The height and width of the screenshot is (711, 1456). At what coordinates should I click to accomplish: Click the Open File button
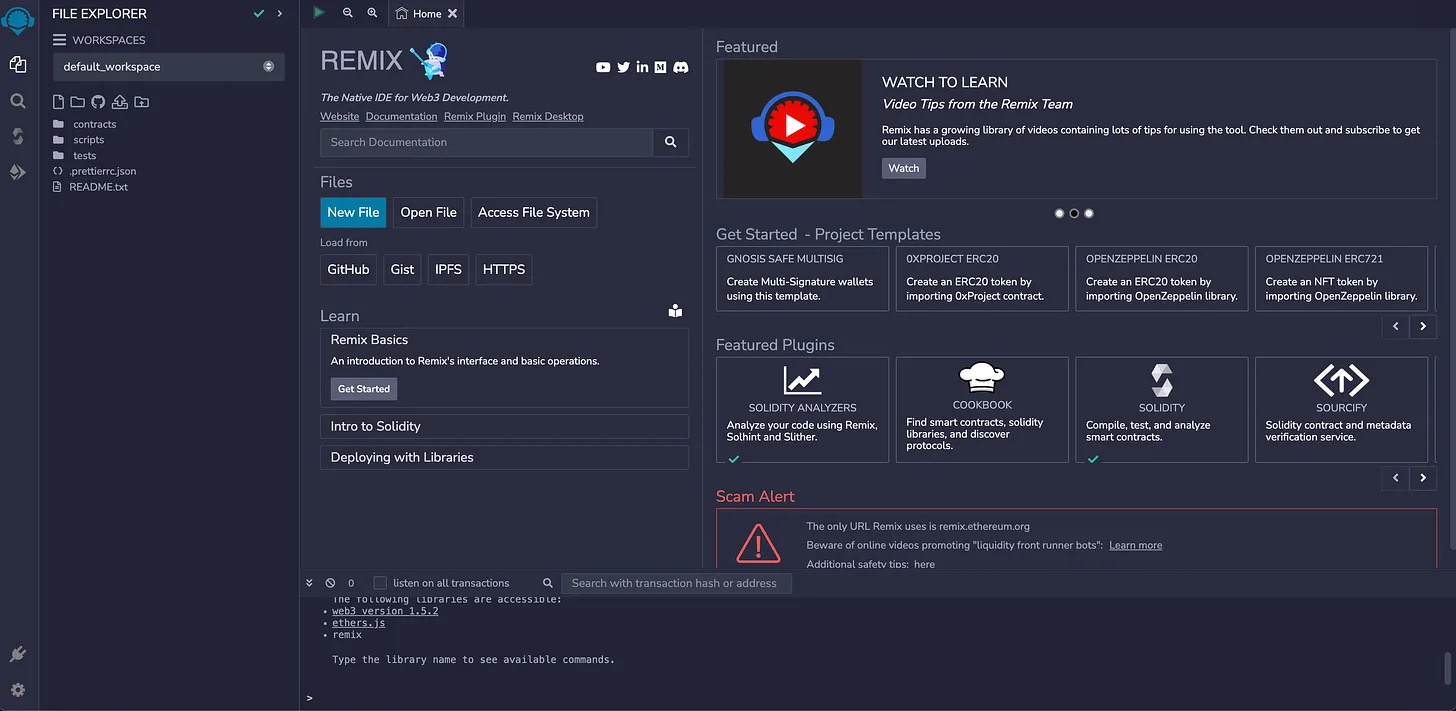(x=428, y=212)
